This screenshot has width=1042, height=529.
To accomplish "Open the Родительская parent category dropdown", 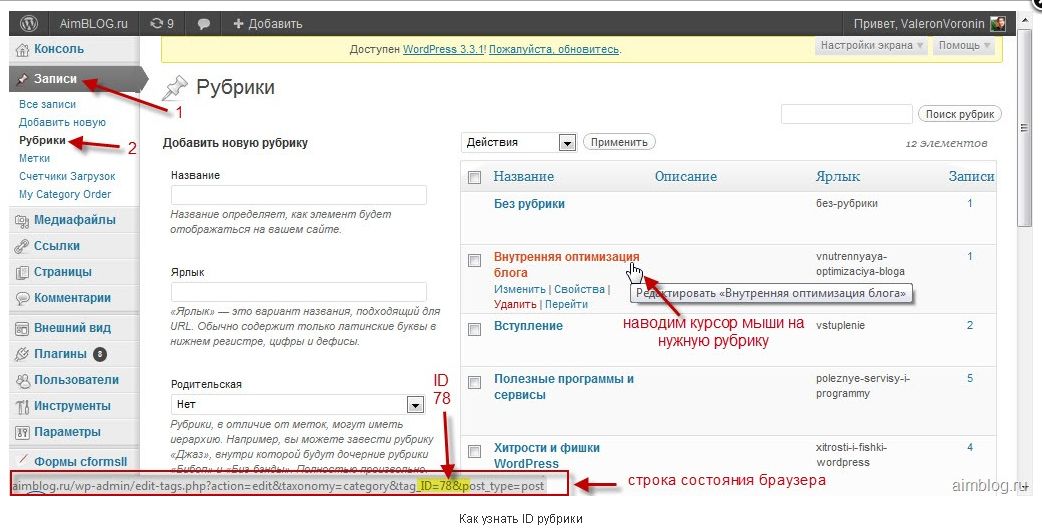I will [x=298, y=404].
